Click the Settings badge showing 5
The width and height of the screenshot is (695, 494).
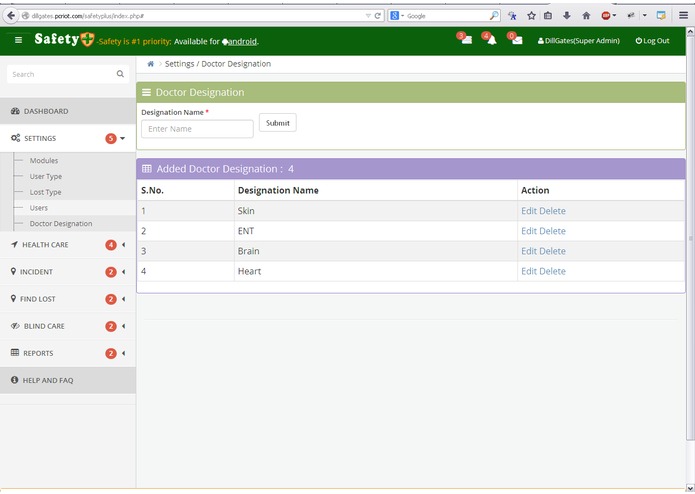tap(111, 139)
